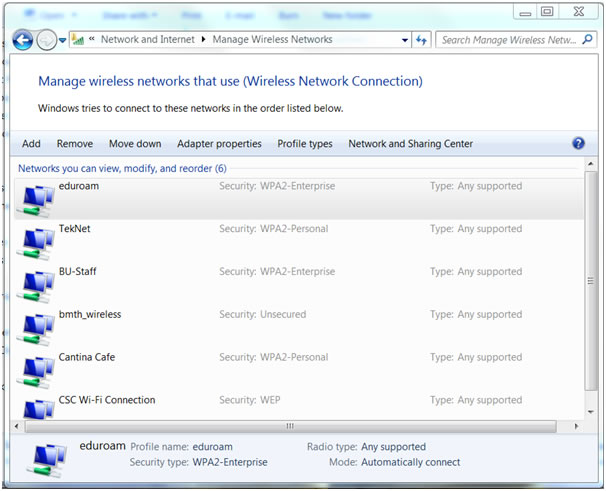Click the search magnifier icon
606x491 pixels.
coord(588,39)
